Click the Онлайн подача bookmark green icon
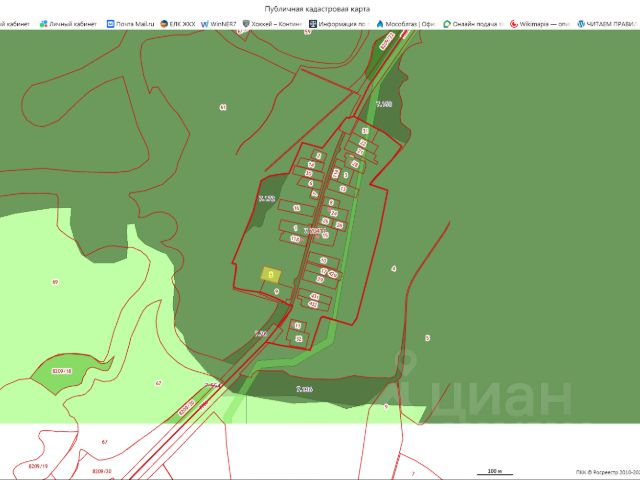640x480 pixels. tap(447, 24)
